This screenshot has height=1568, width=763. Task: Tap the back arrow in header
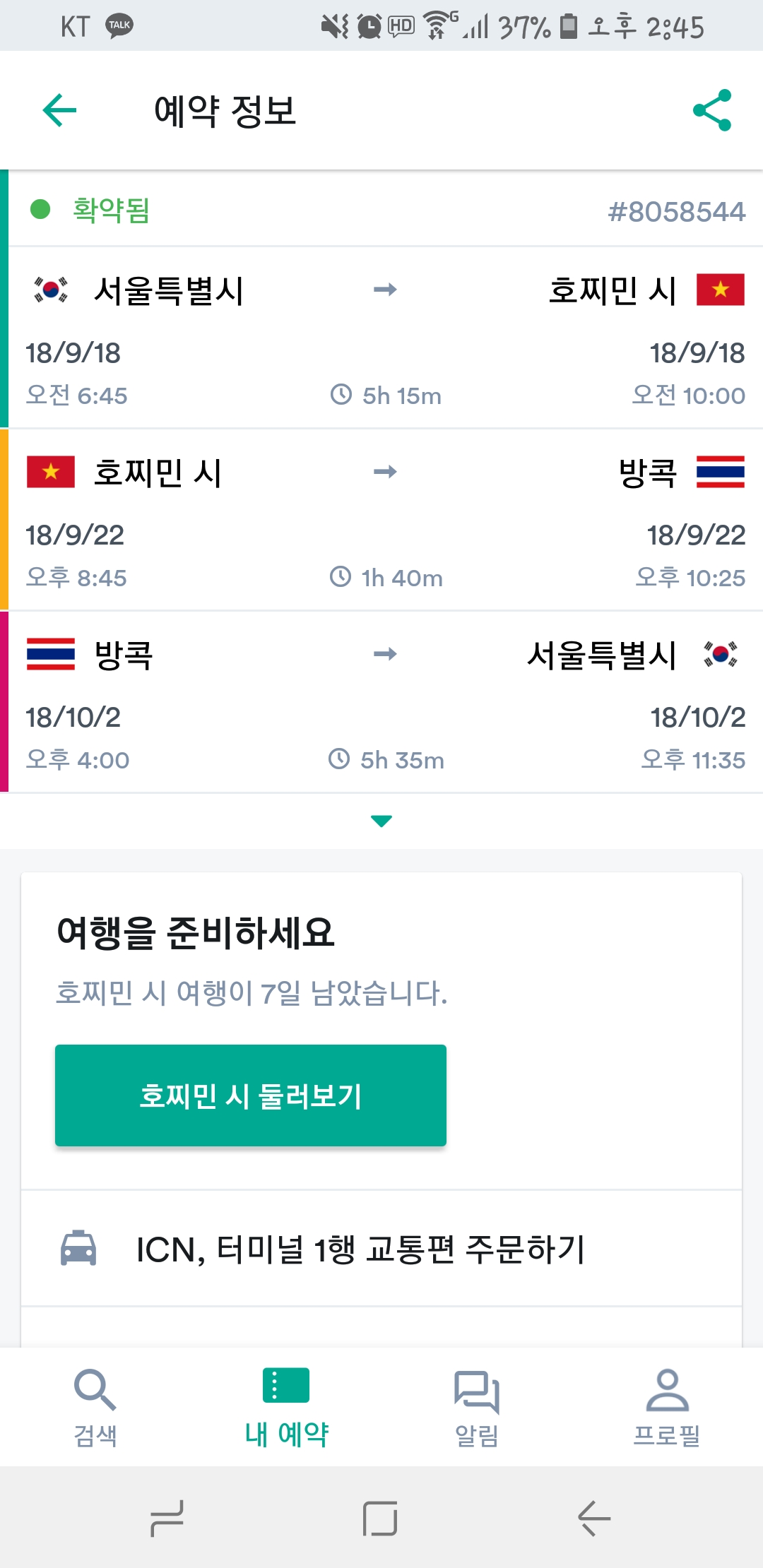[x=59, y=110]
